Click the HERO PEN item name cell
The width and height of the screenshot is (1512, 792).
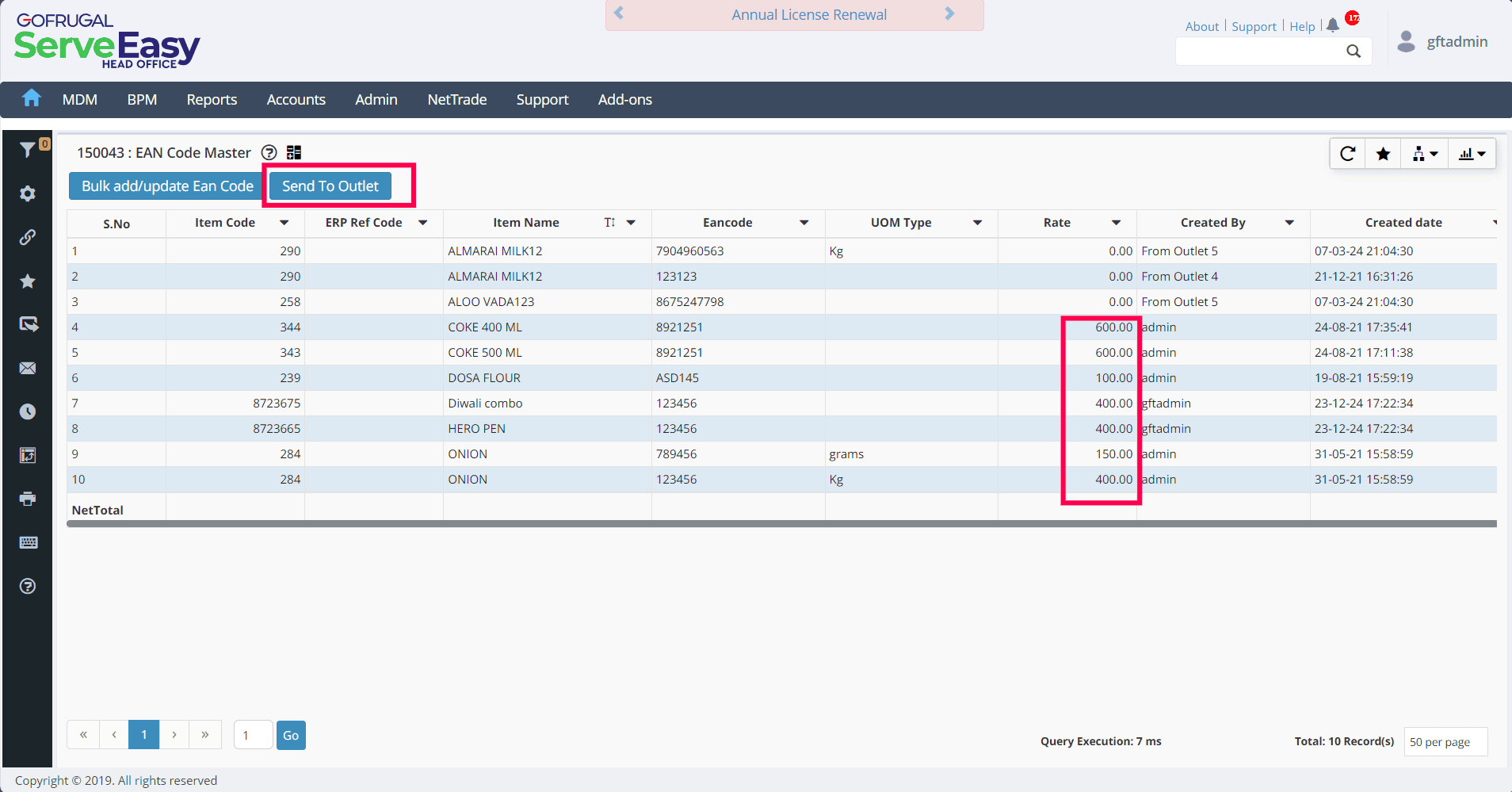click(547, 429)
